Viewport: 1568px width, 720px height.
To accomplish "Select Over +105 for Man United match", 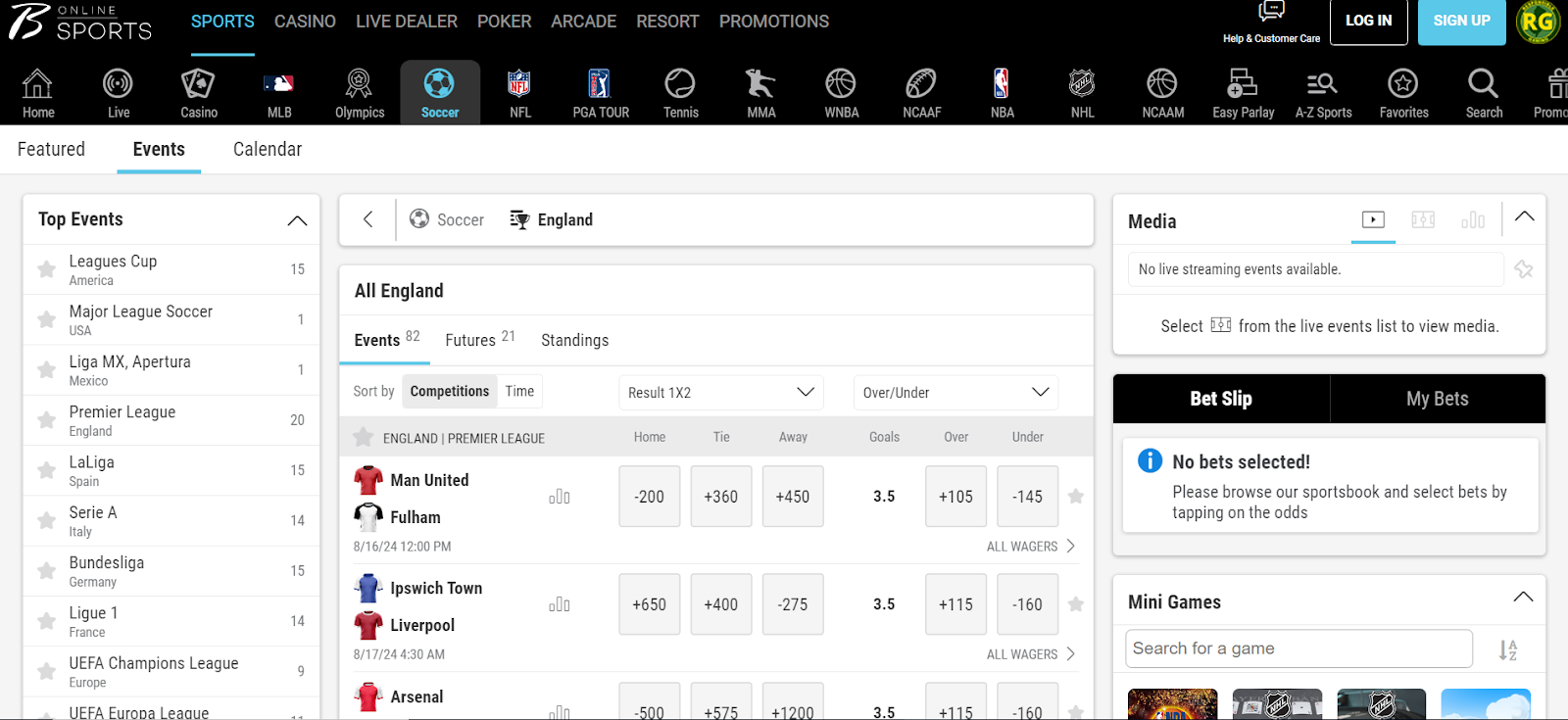I will (955, 497).
